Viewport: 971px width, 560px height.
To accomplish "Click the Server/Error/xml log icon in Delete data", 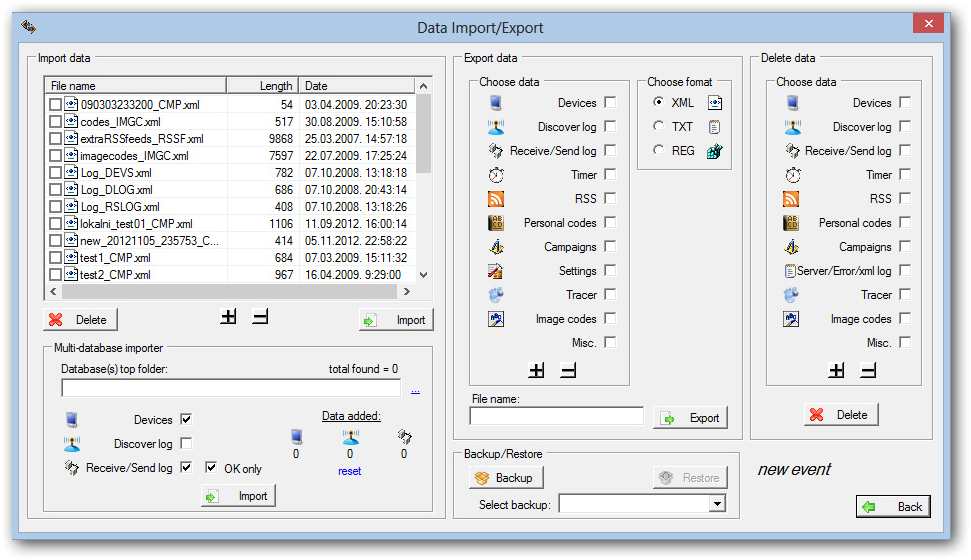I will (790, 271).
